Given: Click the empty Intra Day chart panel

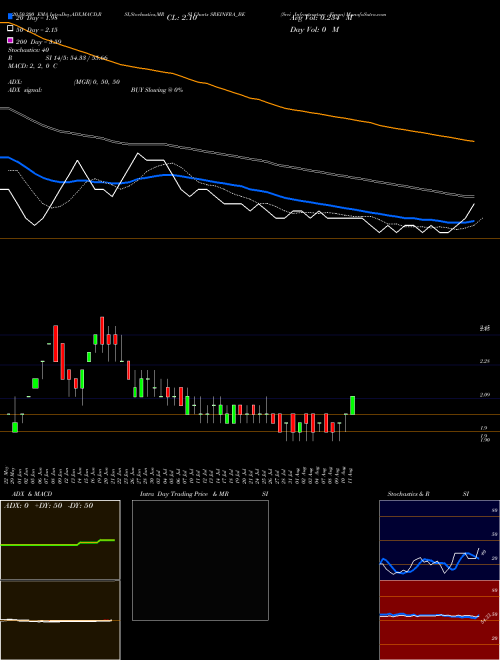Looking at the screenshot, I should [200, 560].
